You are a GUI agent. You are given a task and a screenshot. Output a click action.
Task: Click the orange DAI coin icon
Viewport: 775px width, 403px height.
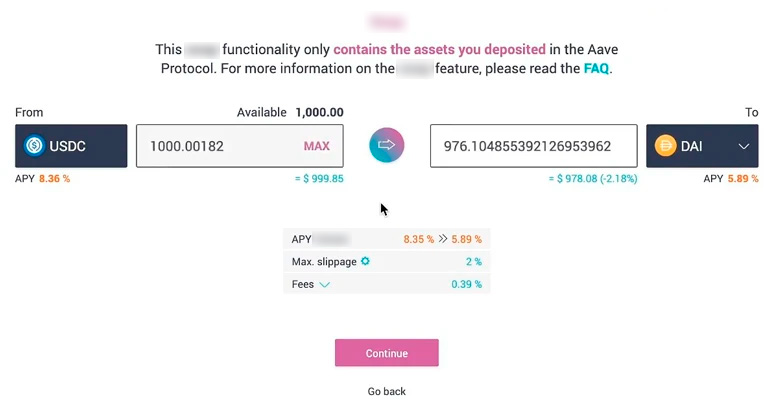(x=665, y=146)
